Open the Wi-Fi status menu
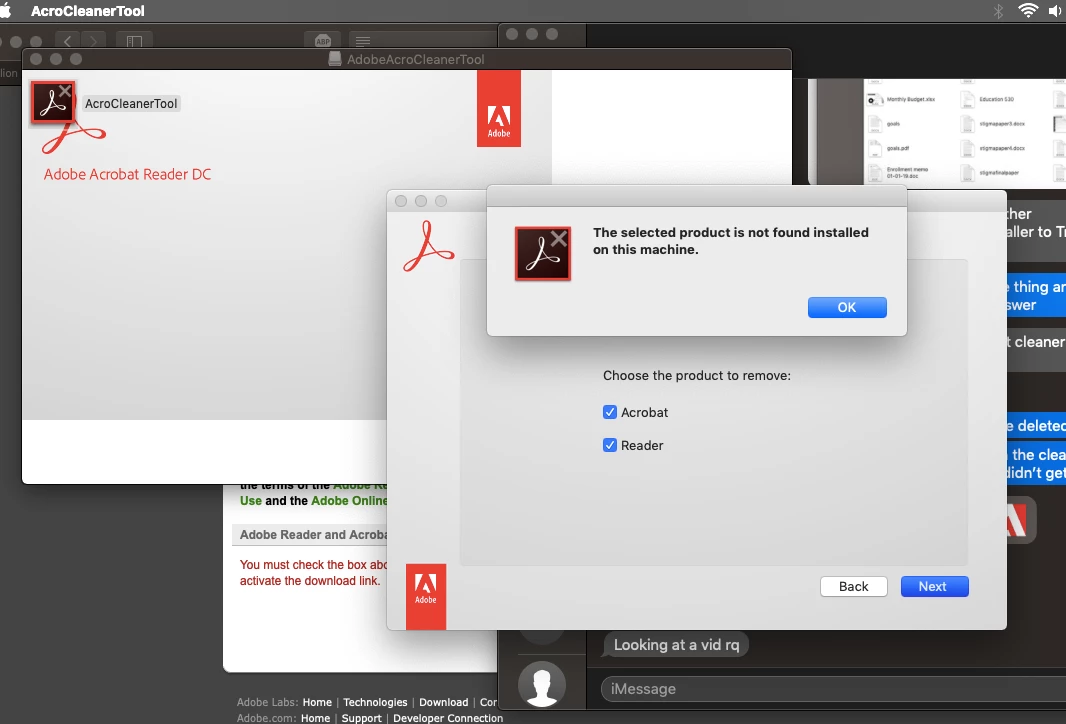 click(x=1028, y=10)
